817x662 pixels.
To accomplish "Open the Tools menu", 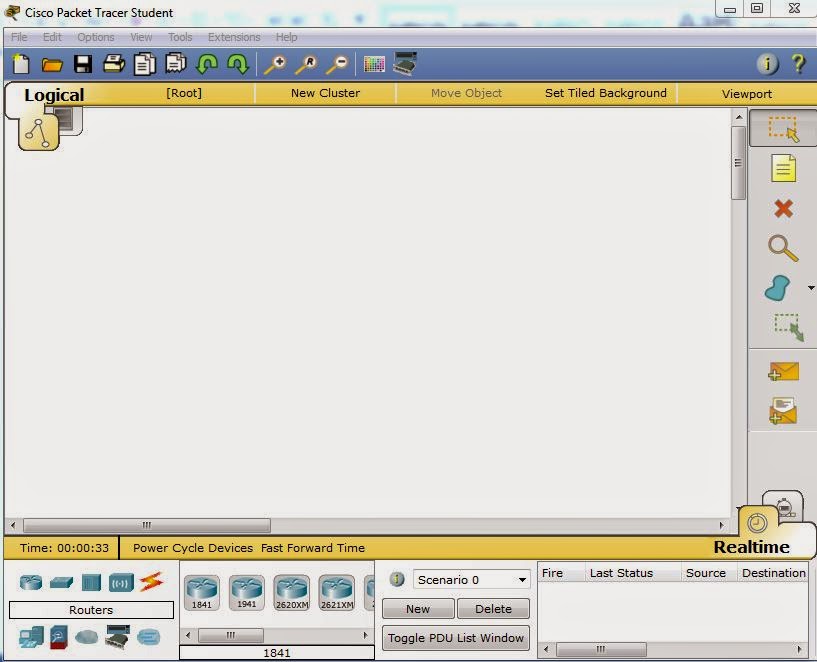I will click(180, 37).
